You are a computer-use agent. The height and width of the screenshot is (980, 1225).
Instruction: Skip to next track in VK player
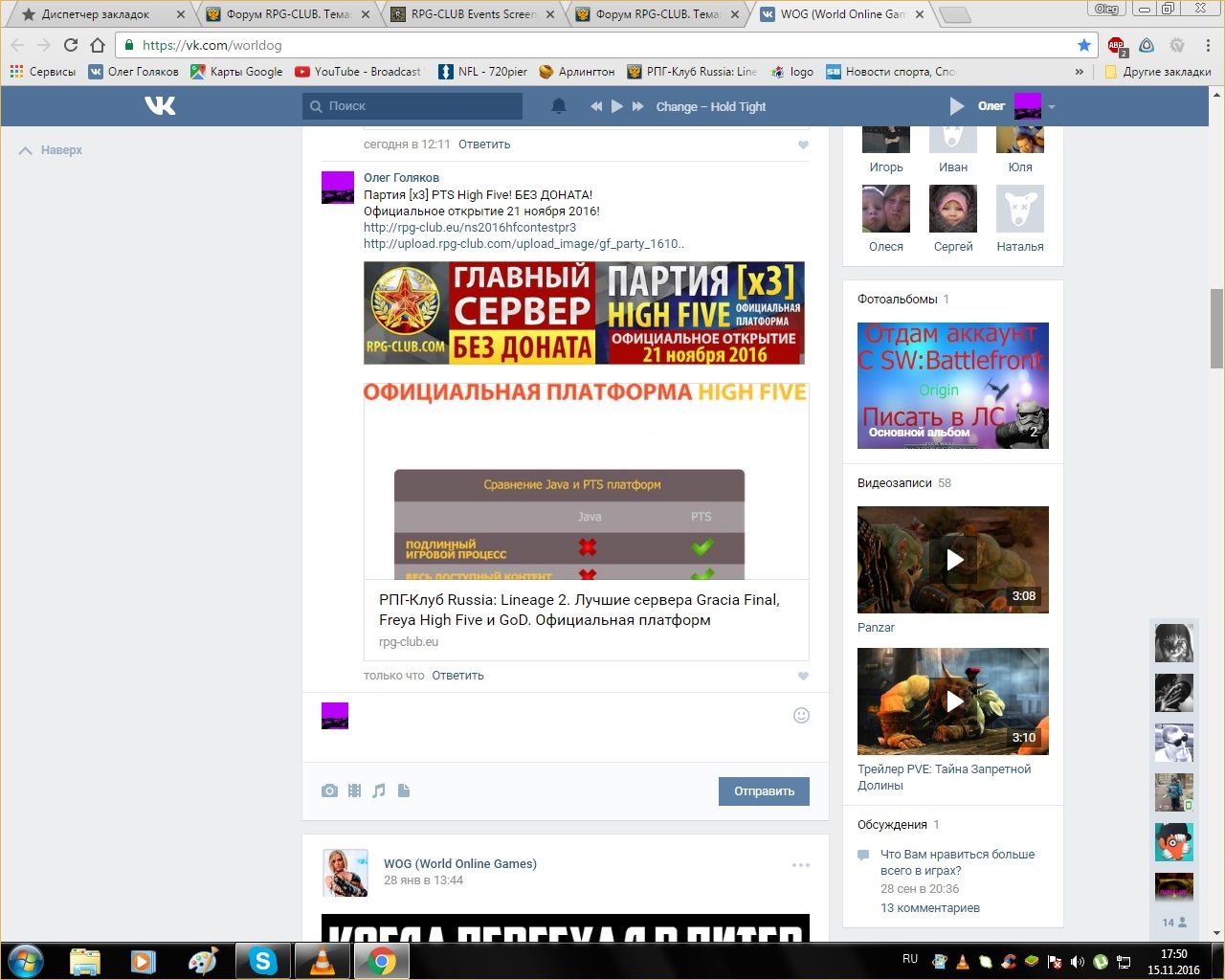coord(638,106)
